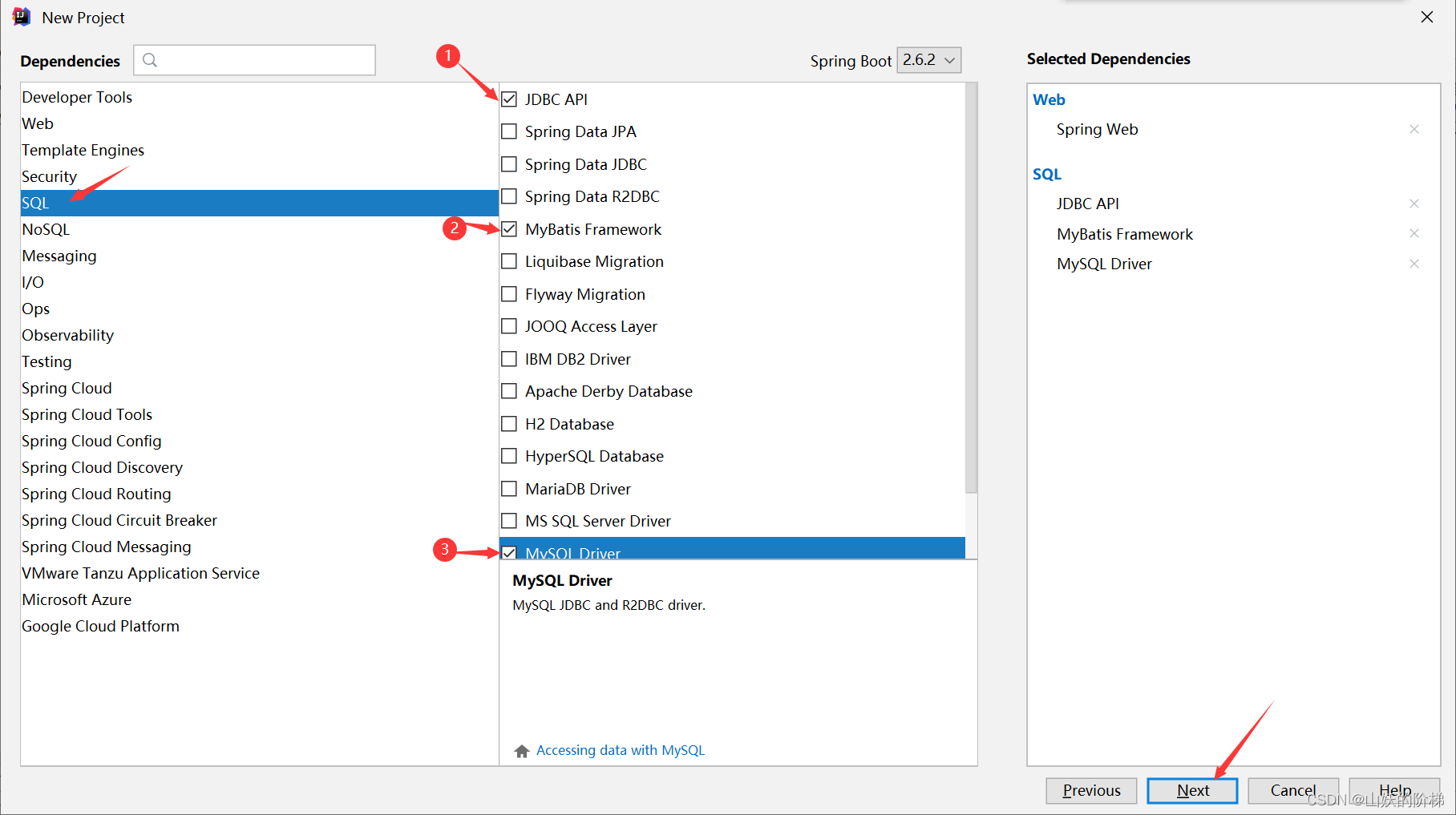This screenshot has width=1456, height=815.
Task: Select the SQL category
Action: (x=259, y=203)
